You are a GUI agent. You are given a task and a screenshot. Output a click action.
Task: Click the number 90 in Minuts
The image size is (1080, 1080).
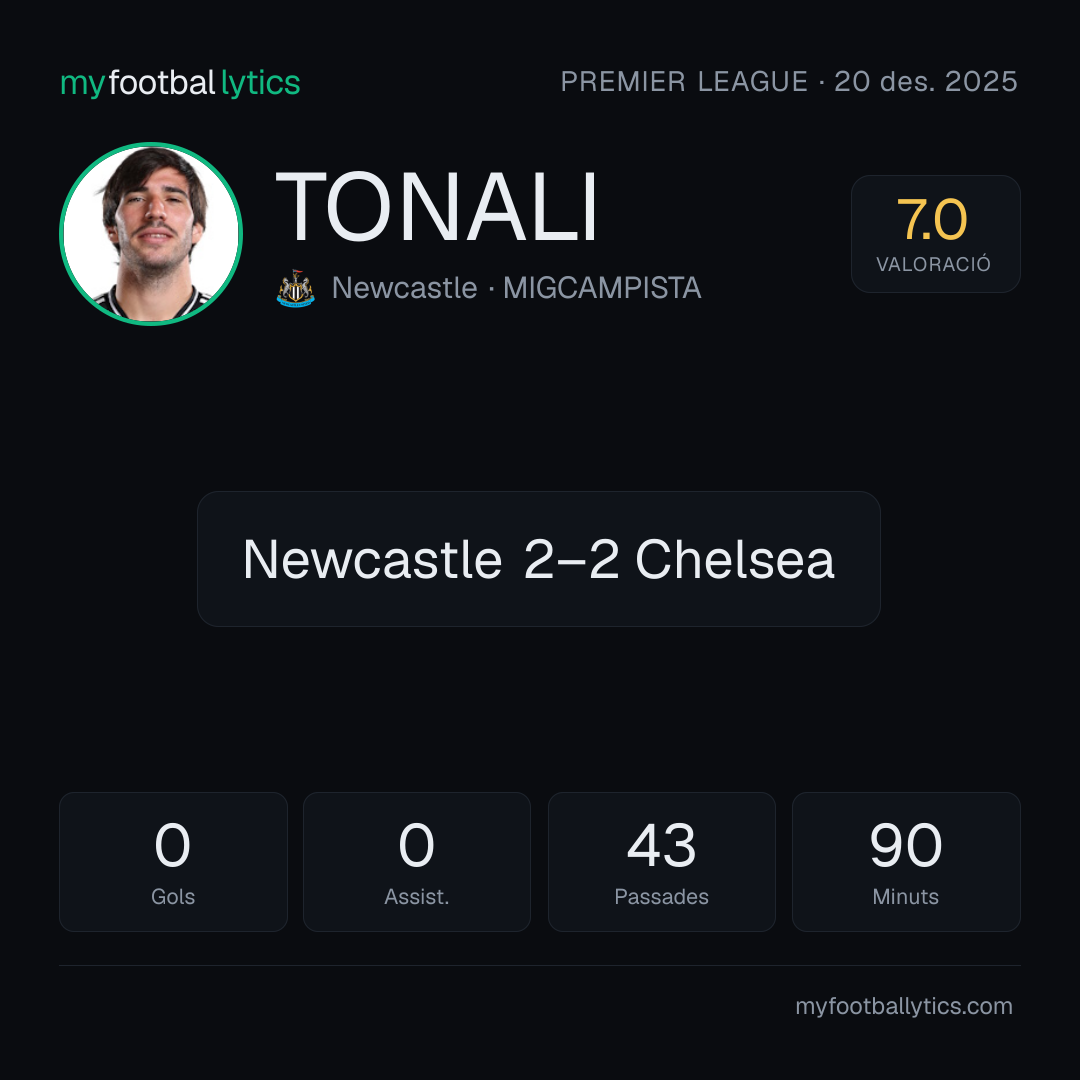tap(906, 845)
